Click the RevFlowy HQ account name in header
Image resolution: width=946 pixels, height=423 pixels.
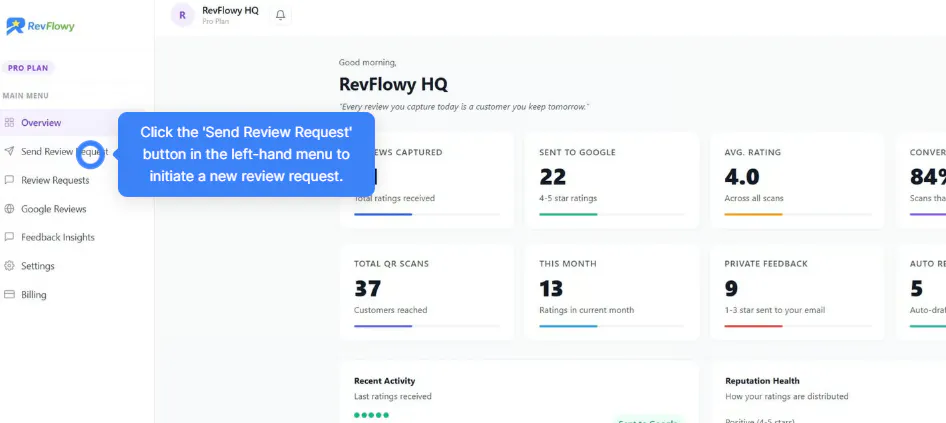230,10
